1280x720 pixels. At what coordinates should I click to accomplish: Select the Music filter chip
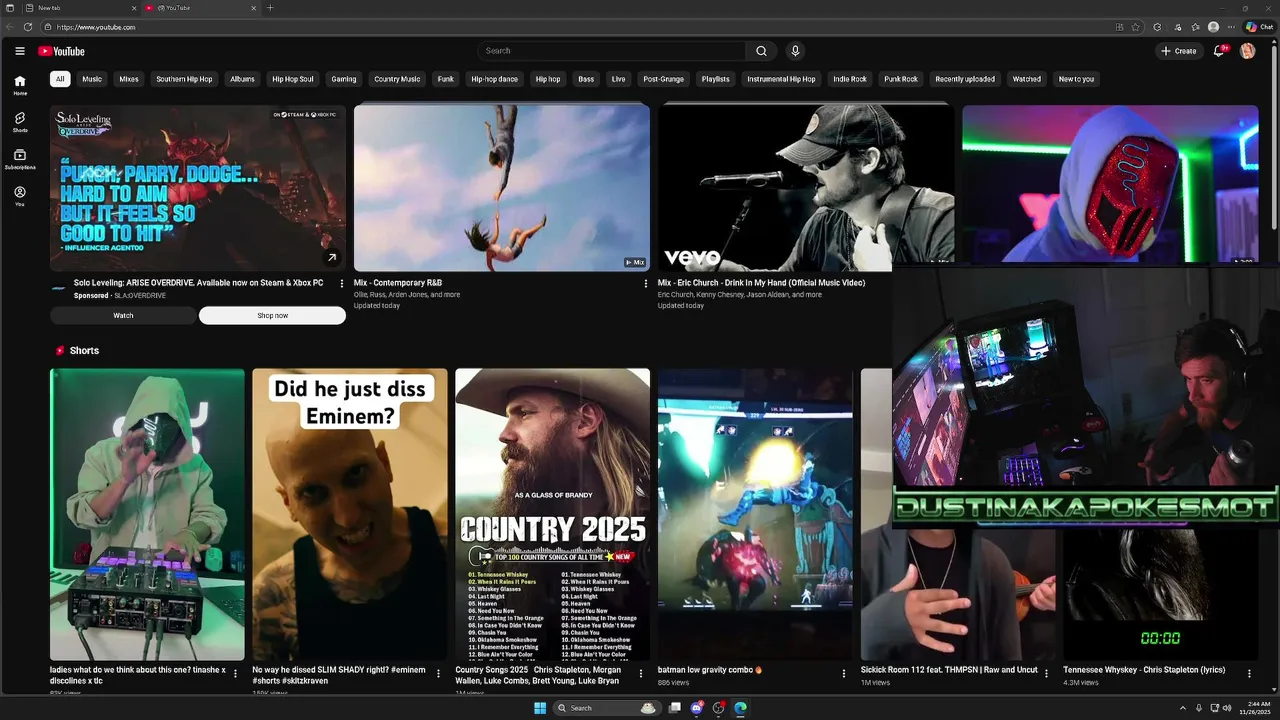[92, 79]
